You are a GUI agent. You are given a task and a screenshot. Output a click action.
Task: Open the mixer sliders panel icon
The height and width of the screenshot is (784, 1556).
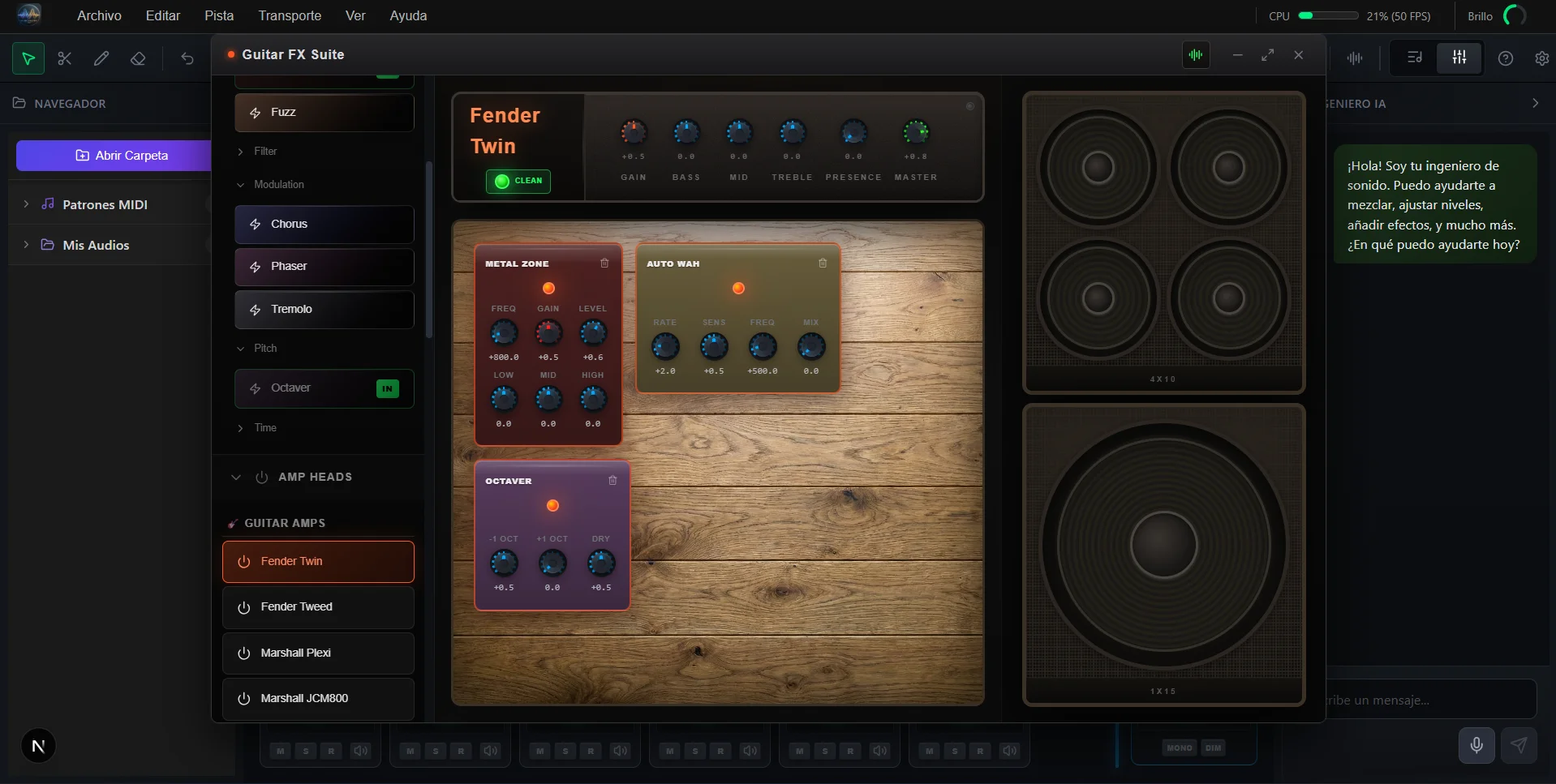tap(1459, 58)
